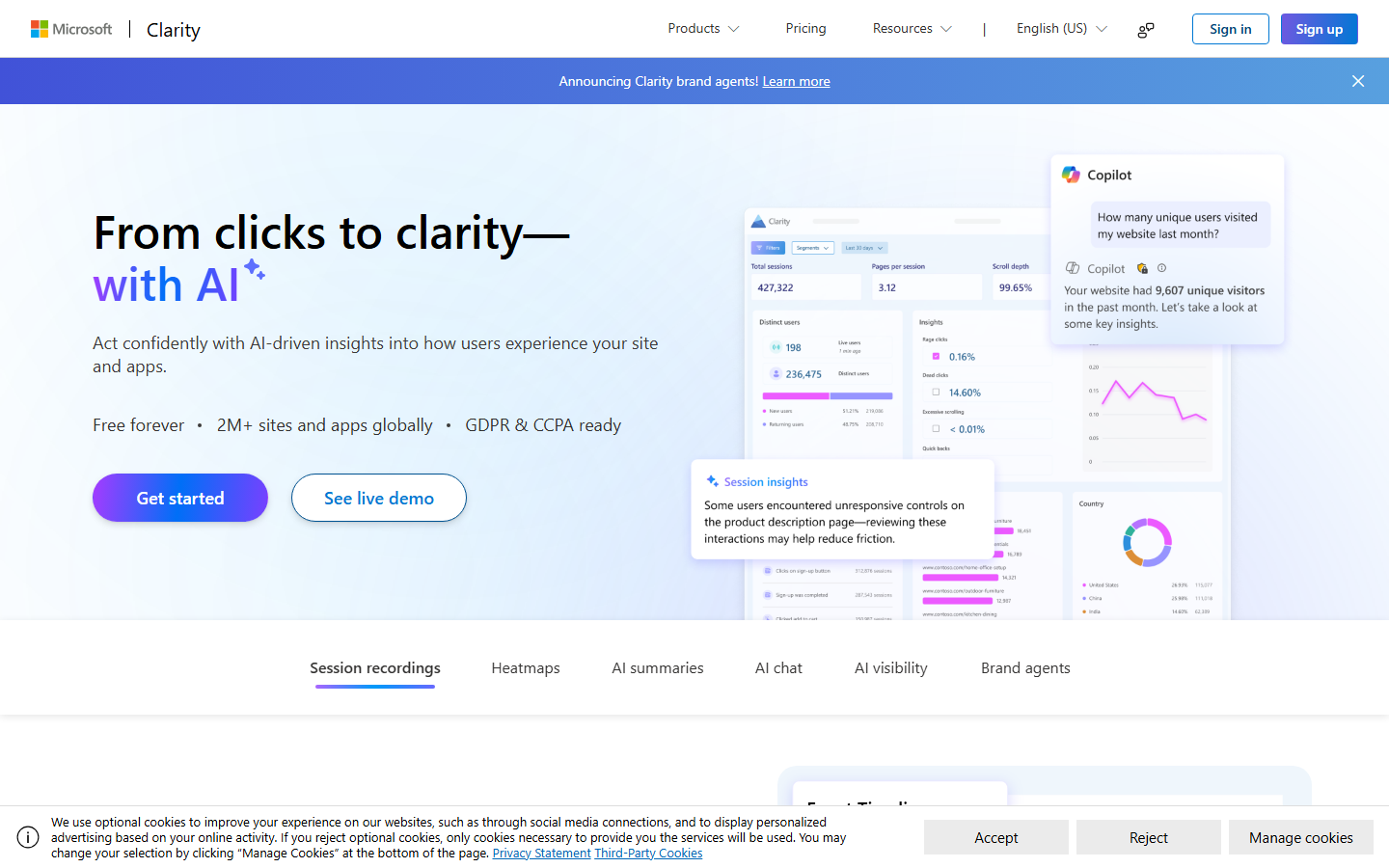
Task: Switch to the Heatmaps tab
Action: coord(526,667)
